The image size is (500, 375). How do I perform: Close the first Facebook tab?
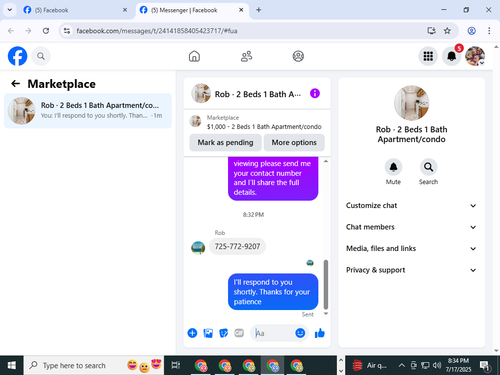[x=125, y=10]
